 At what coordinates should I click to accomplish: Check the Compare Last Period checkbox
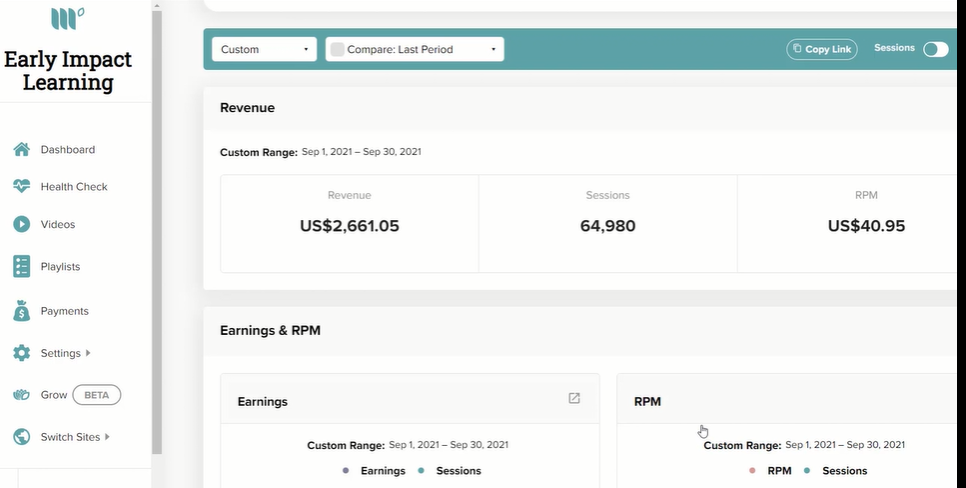click(337, 49)
